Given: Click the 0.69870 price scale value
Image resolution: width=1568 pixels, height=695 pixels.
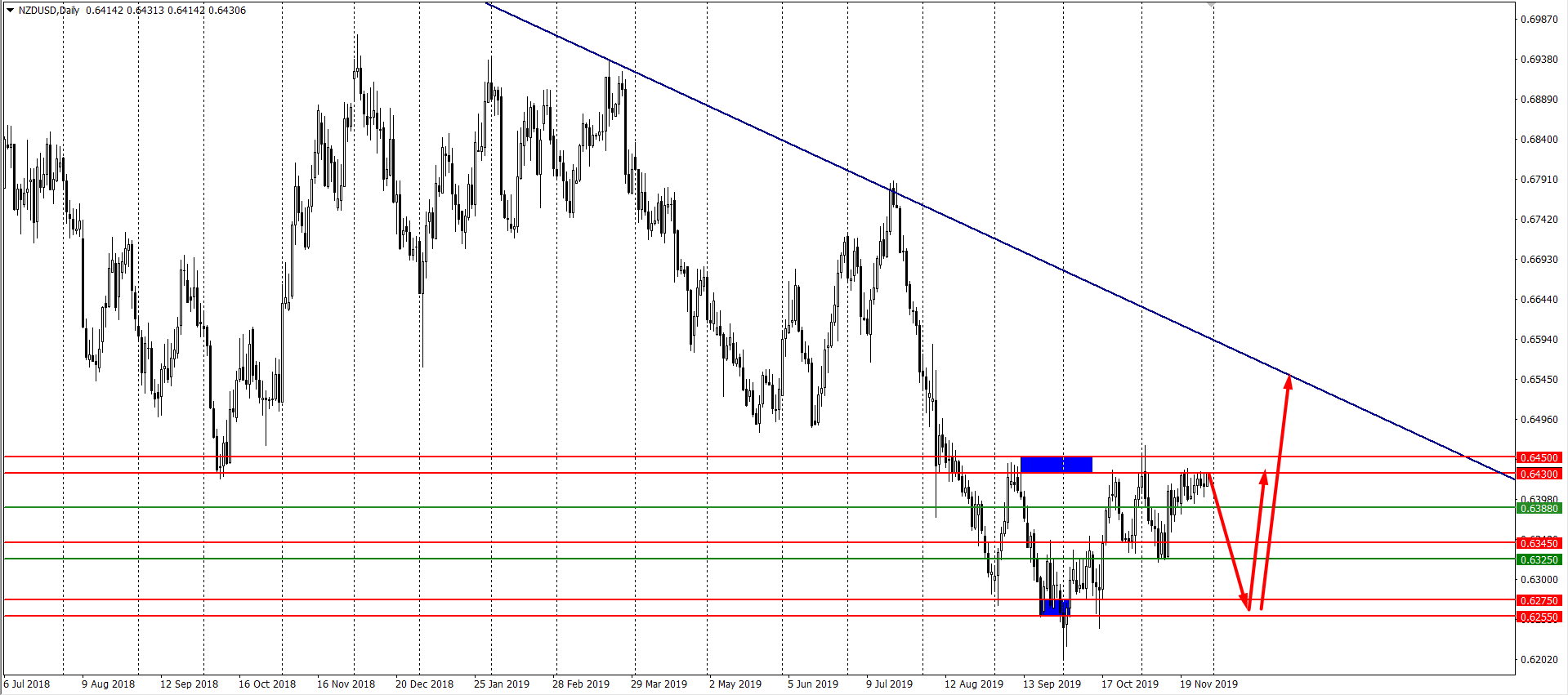Looking at the screenshot, I should 1539,20.
